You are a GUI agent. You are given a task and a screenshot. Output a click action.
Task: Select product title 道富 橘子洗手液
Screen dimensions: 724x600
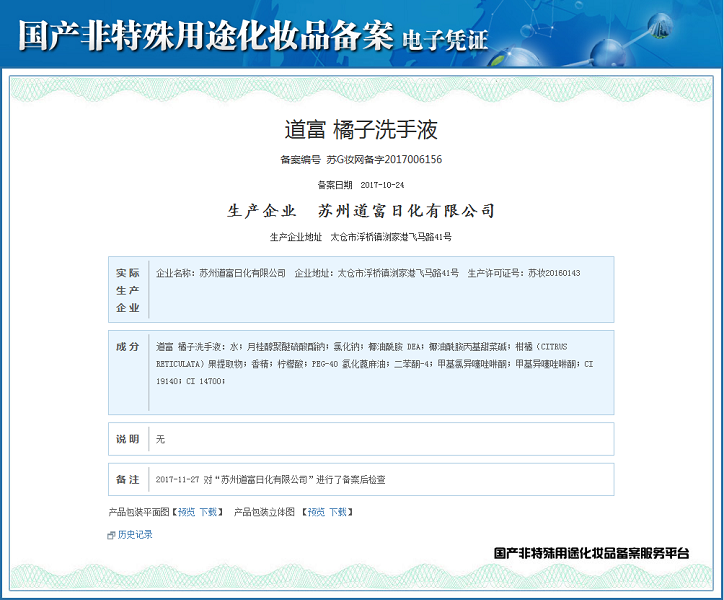pos(361,129)
